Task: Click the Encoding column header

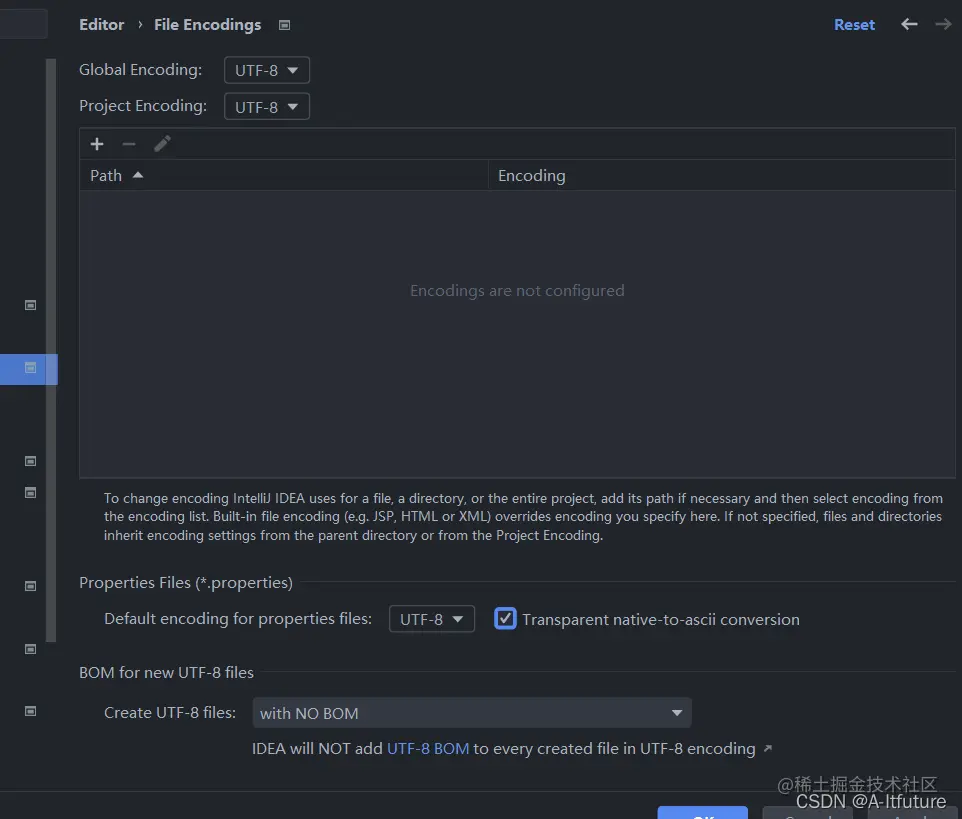Action: 722,175
